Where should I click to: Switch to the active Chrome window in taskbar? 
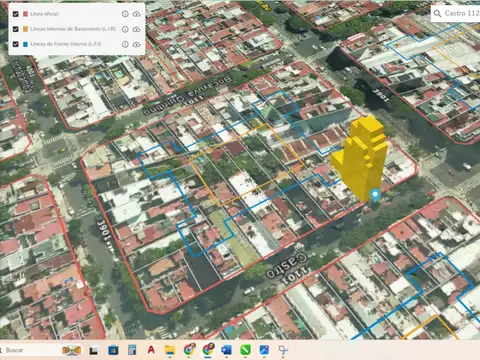click(208, 349)
